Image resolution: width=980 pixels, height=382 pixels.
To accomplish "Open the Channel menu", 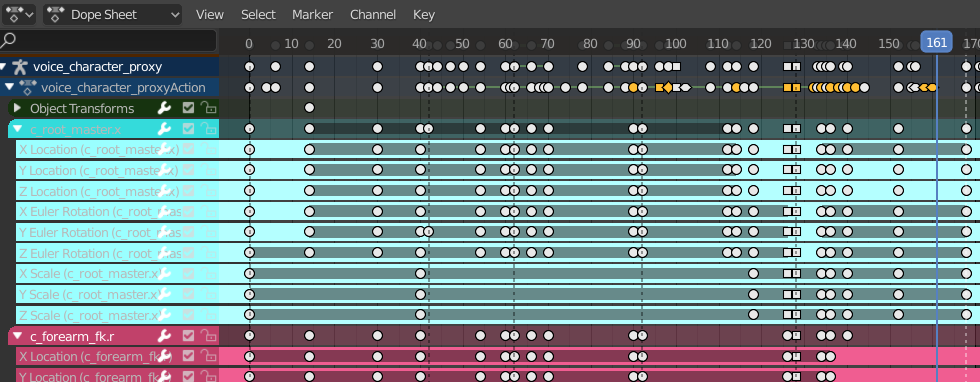I will [373, 14].
